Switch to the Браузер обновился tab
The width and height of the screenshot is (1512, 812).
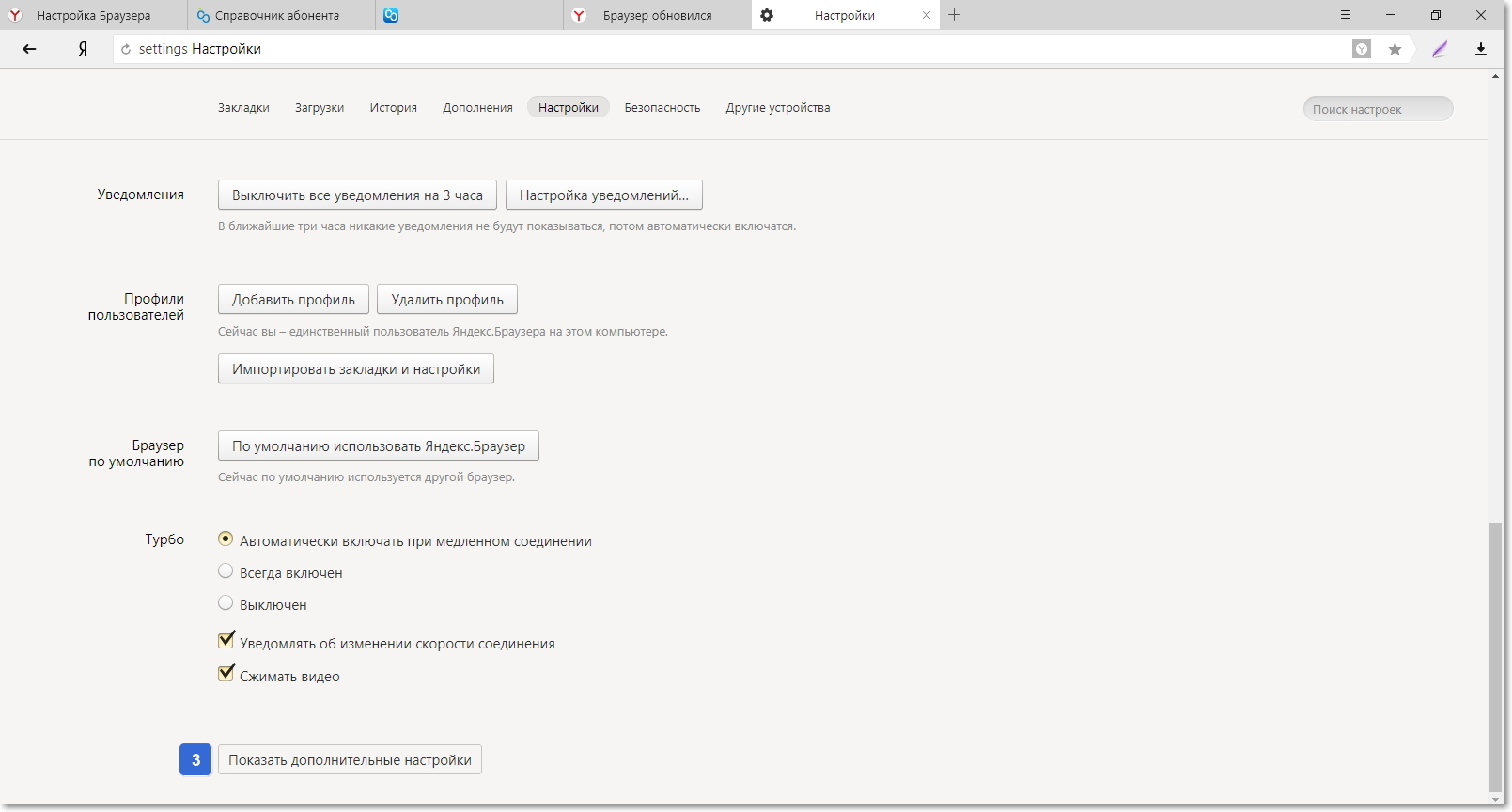[657, 15]
